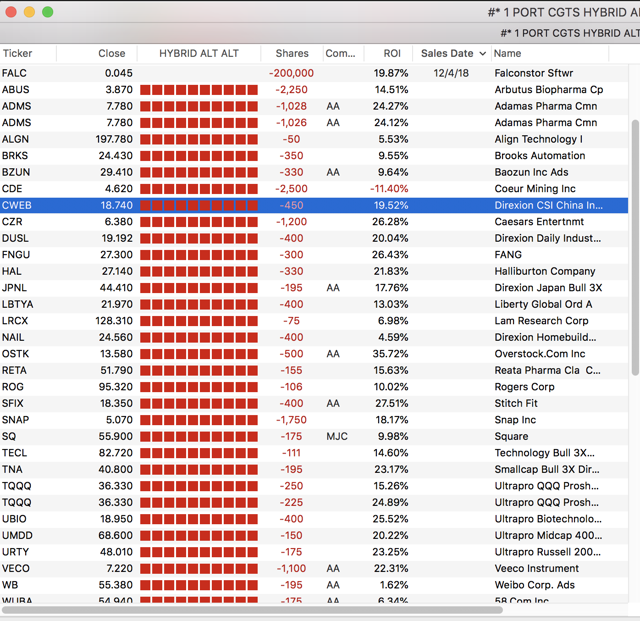Select the BRKS ticker cell
This screenshot has height=621, width=640.
[15, 156]
